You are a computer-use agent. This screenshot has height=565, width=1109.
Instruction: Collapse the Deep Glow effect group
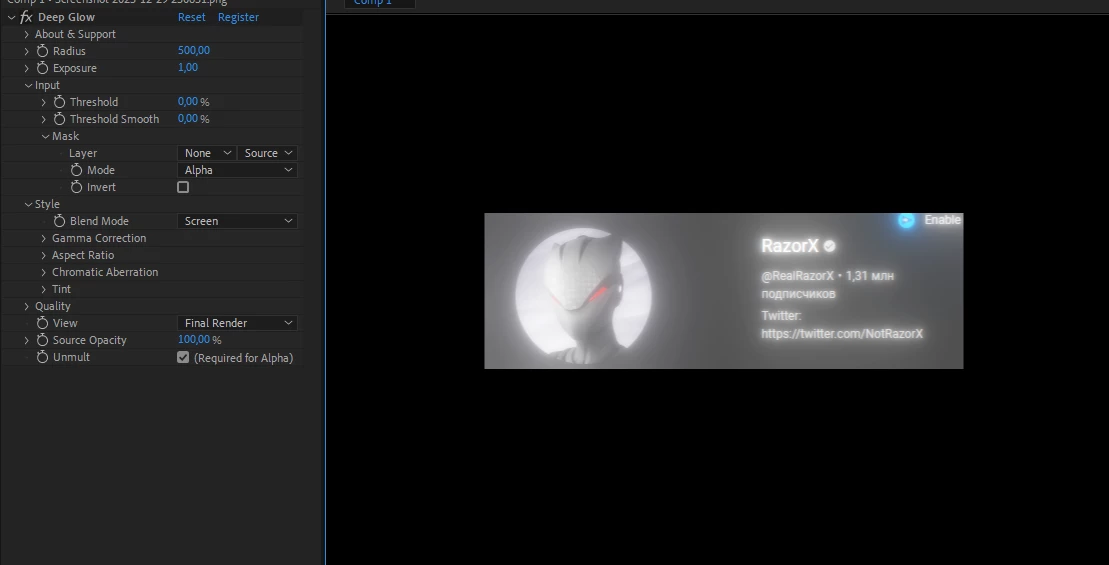tap(11, 17)
